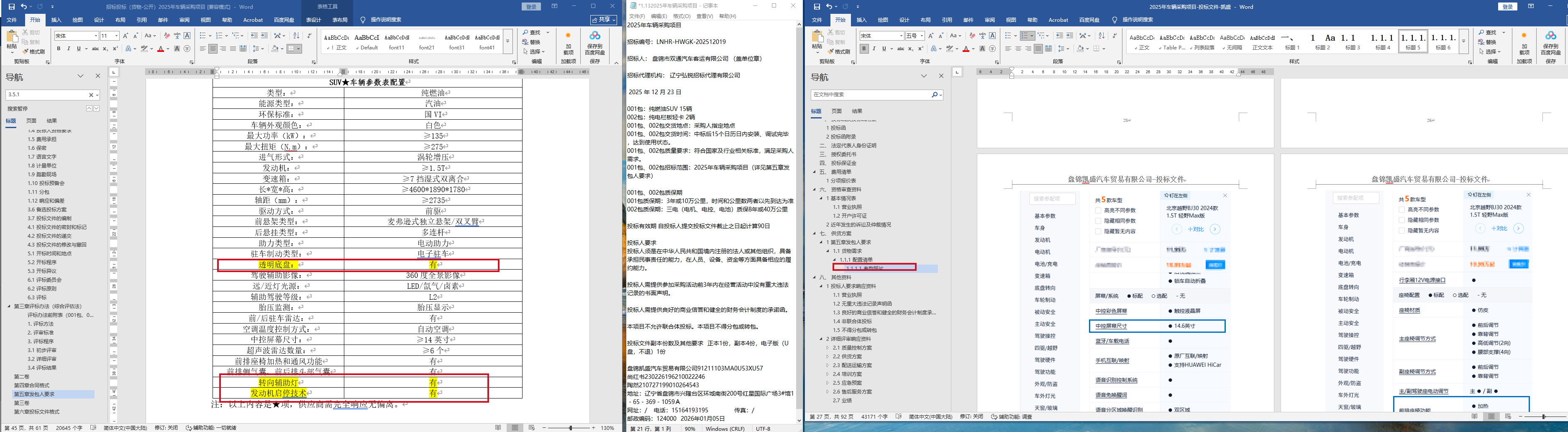Open the bullets list tool in the left Word window

(x=203, y=36)
